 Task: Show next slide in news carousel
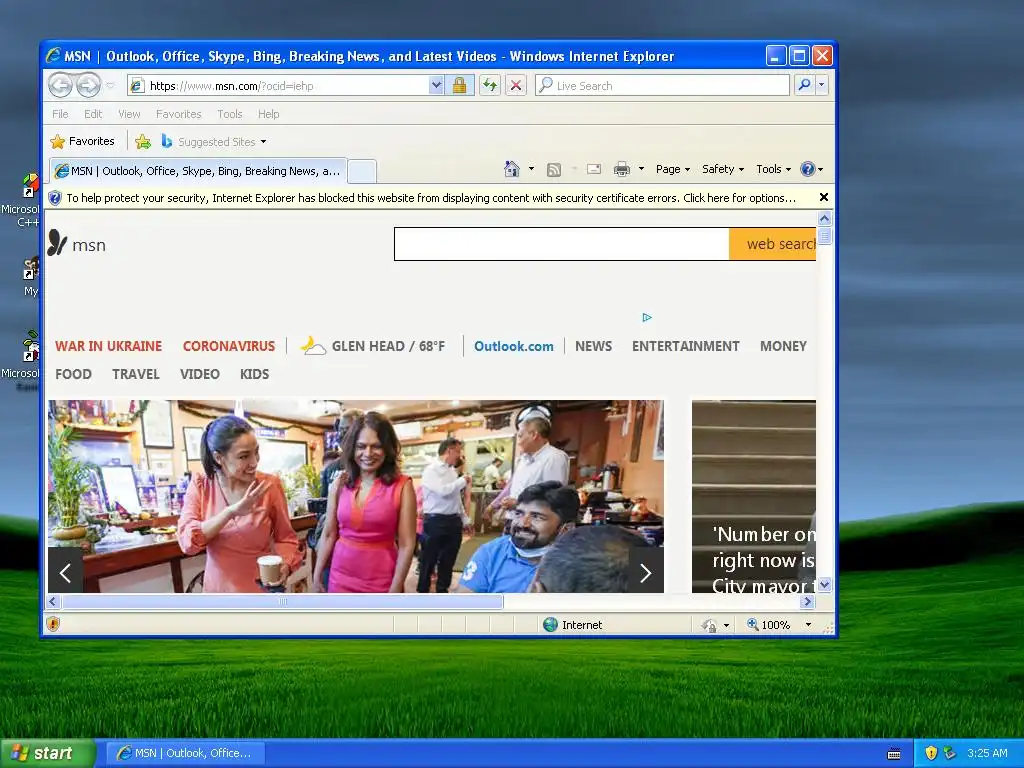tap(646, 573)
